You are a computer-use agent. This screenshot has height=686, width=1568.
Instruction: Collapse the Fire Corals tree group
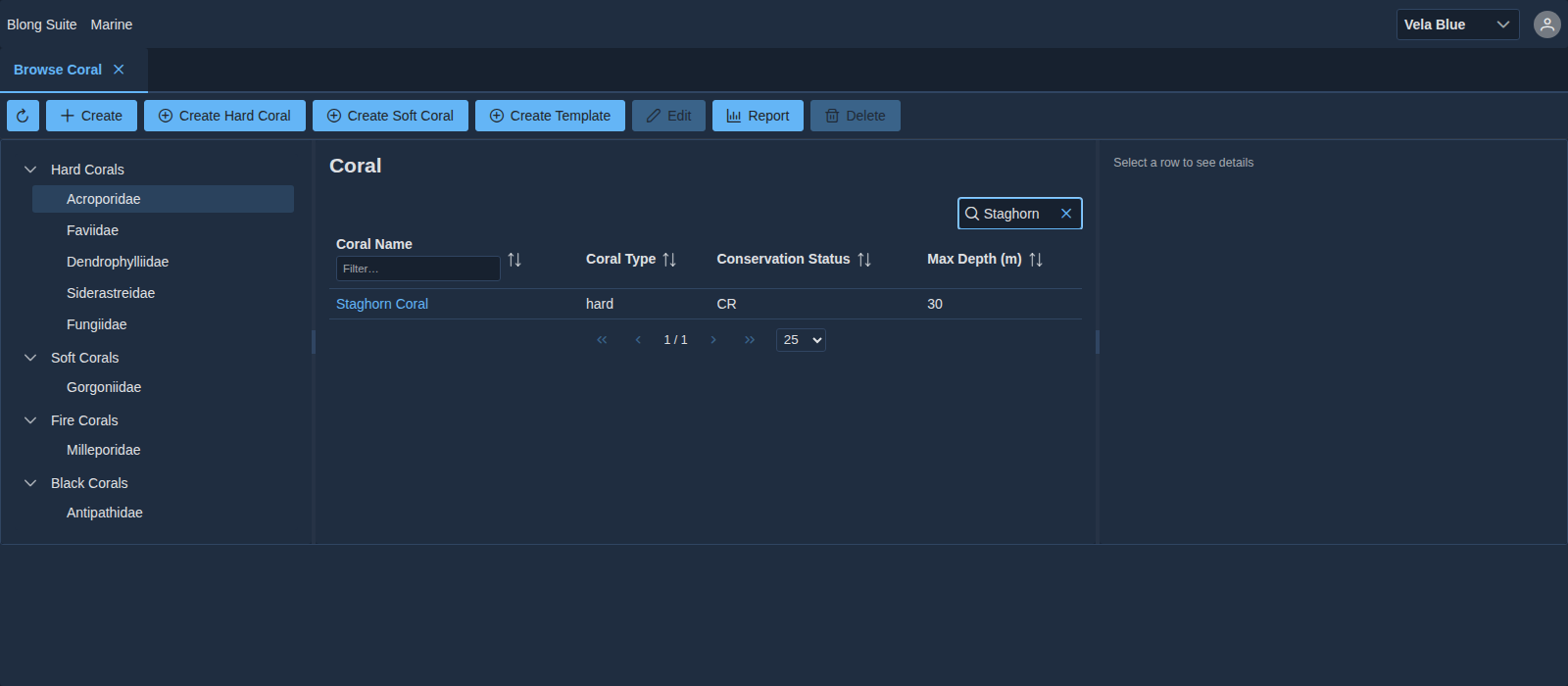point(30,420)
